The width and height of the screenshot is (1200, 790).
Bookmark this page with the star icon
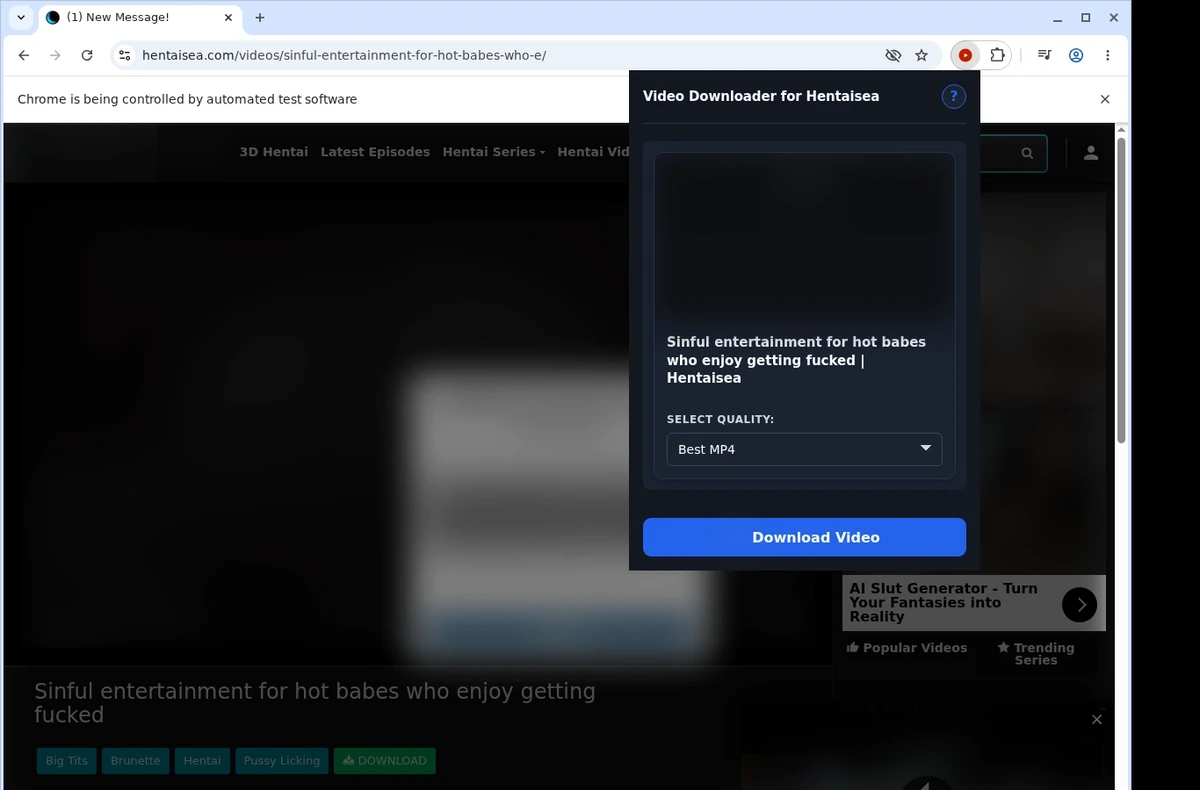(922, 56)
